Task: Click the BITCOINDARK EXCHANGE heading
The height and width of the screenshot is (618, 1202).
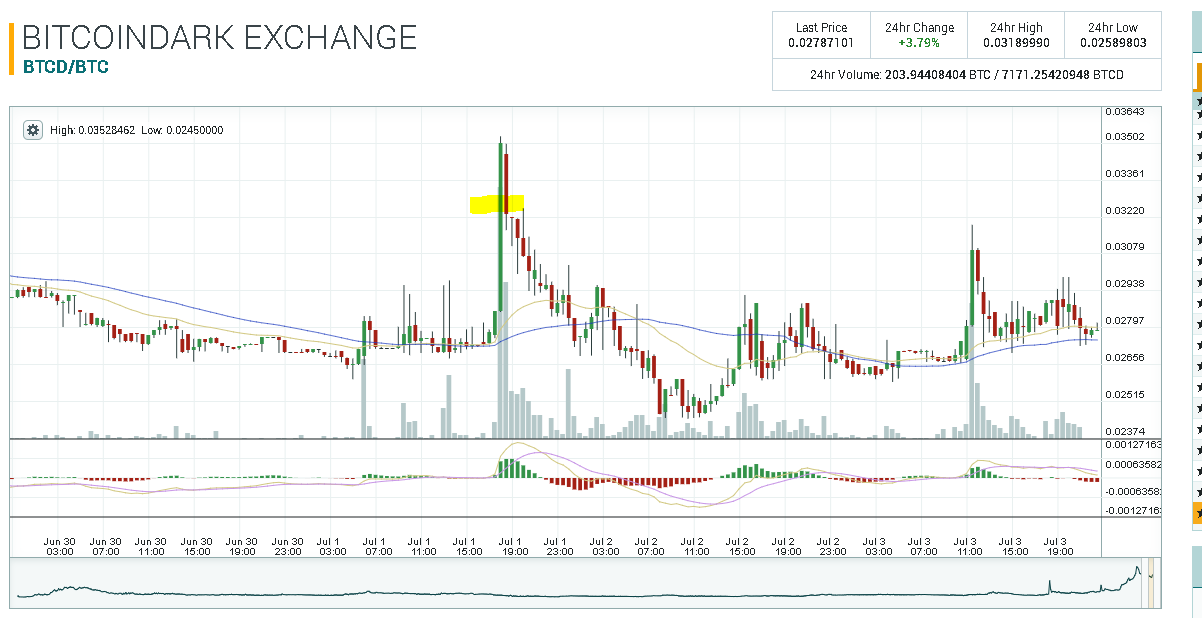Action: click(x=219, y=37)
